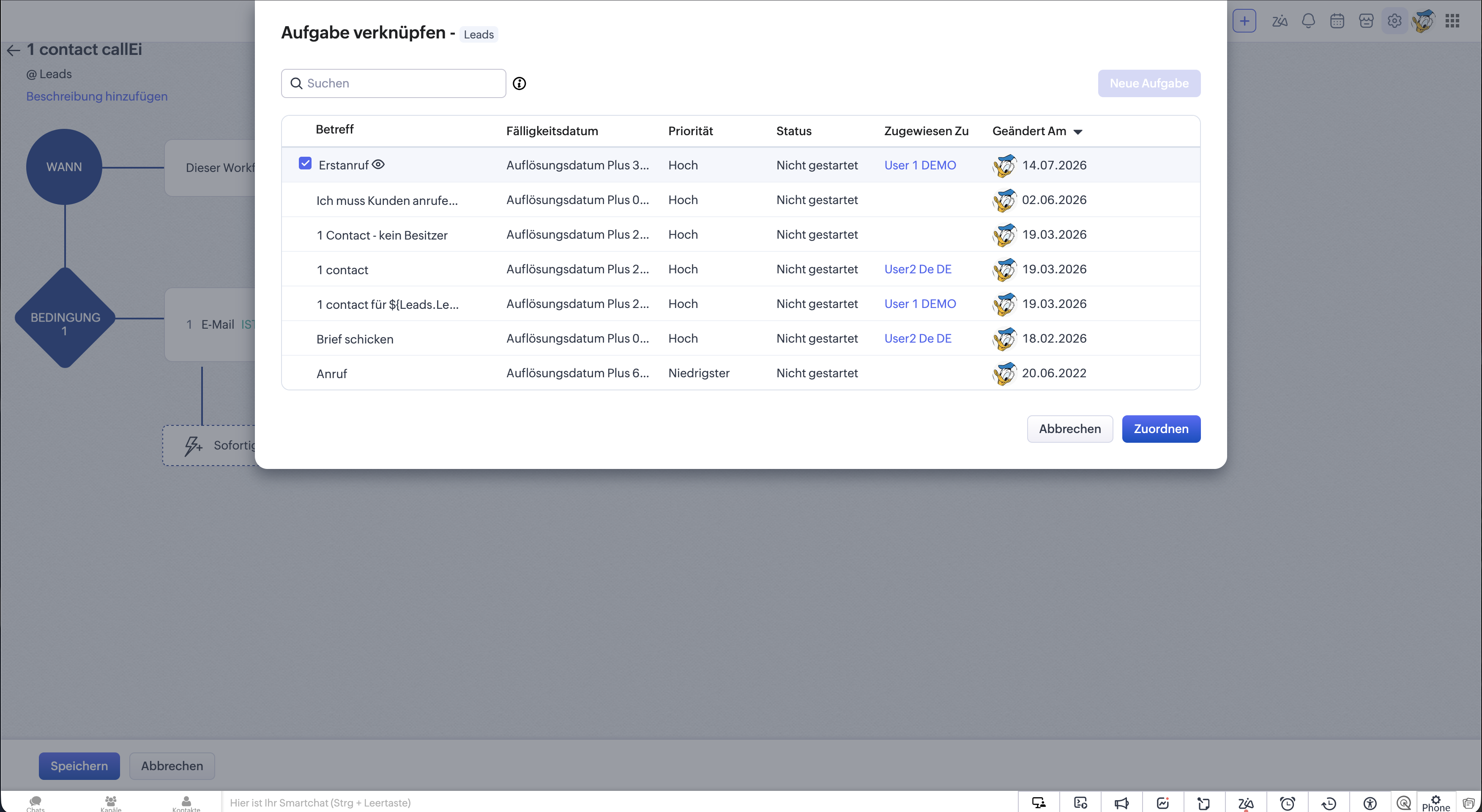1482x812 pixels.
Task: Go back using the arrow icon
Action: click(13, 51)
